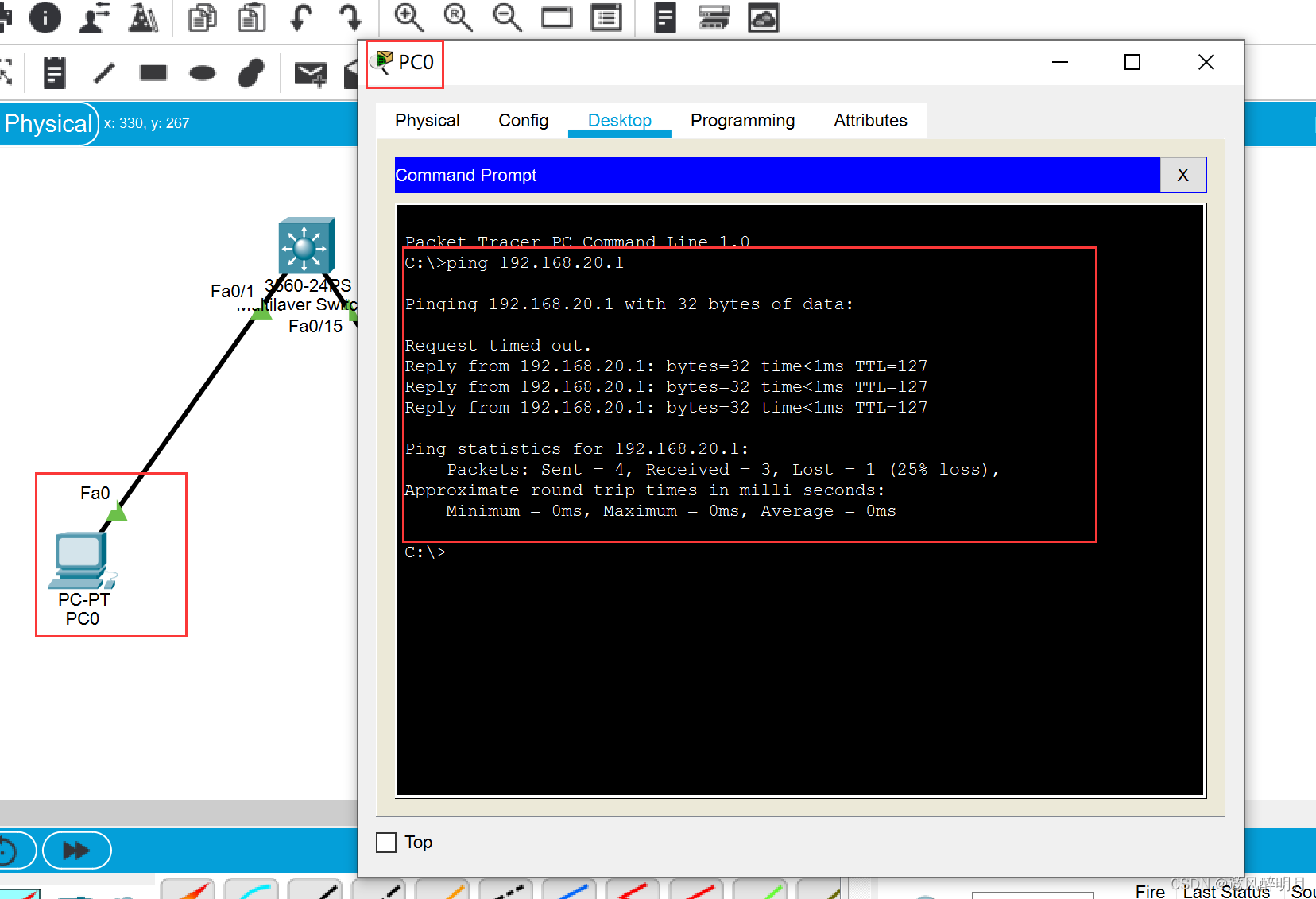Open the Programming tab
Image resolution: width=1316 pixels, height=899 pixels.
[742, 120]
